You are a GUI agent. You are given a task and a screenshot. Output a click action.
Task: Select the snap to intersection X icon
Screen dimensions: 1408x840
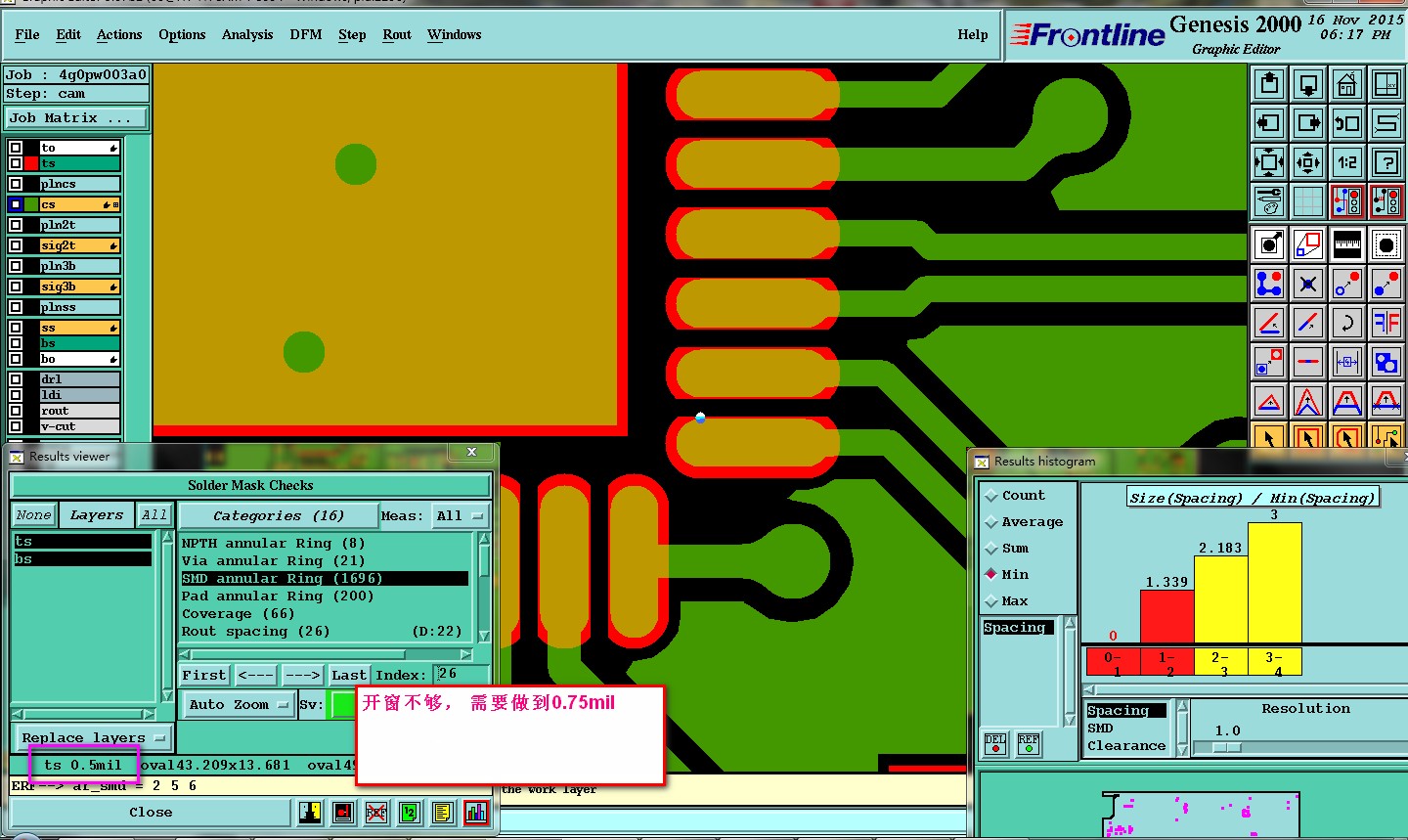point(1308,284)
